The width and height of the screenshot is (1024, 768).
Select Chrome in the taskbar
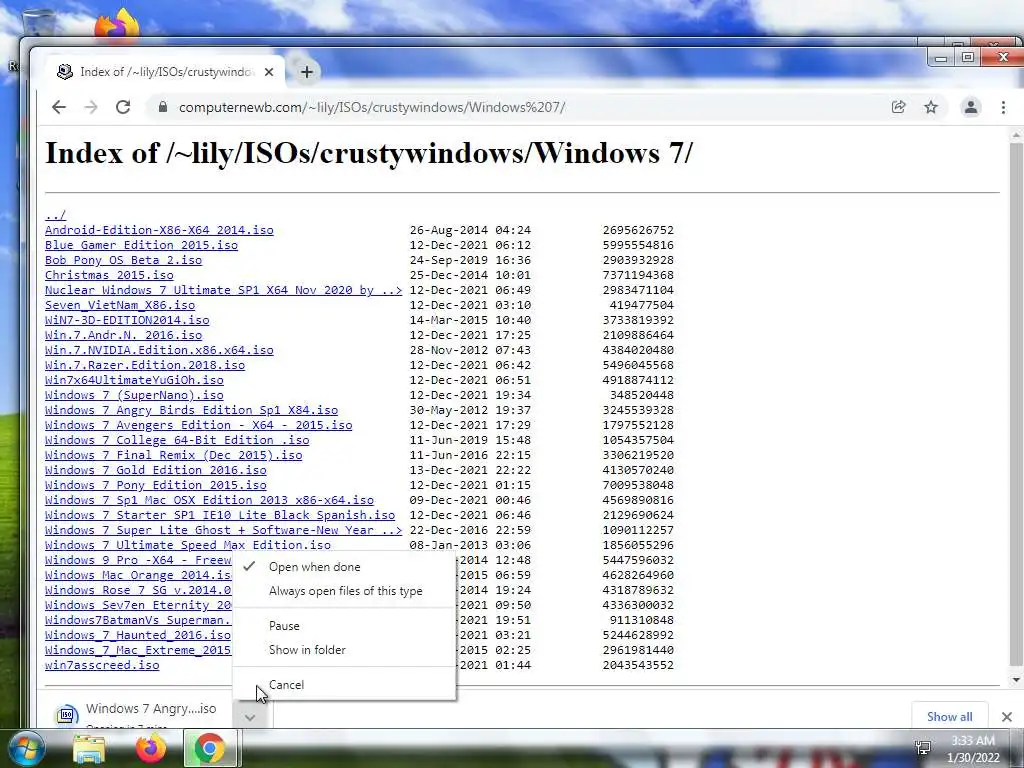210,748
